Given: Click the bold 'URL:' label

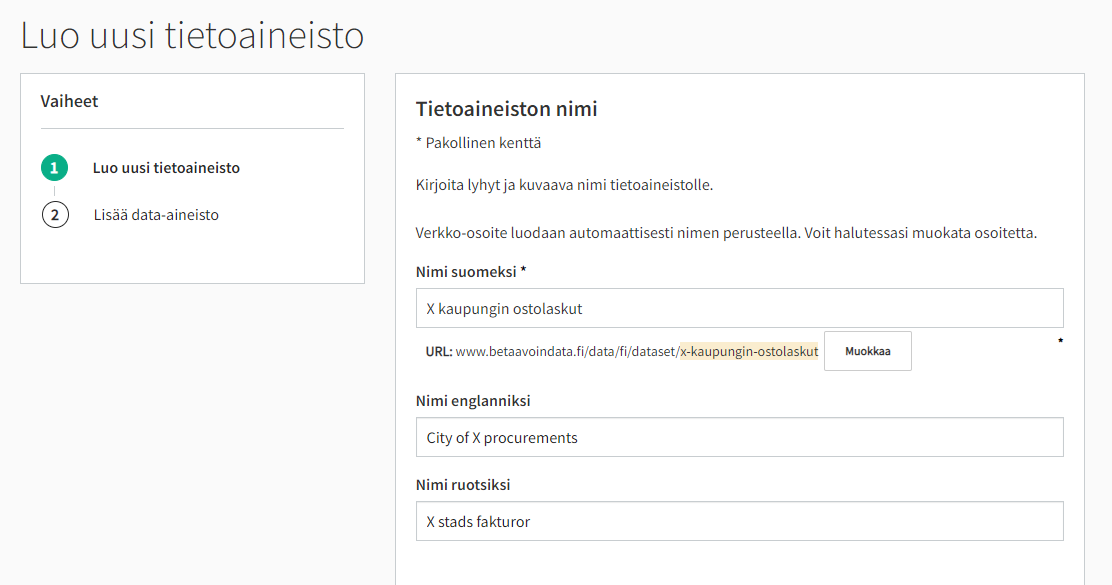Looking at the screenshot, I should tap(439, 352).
